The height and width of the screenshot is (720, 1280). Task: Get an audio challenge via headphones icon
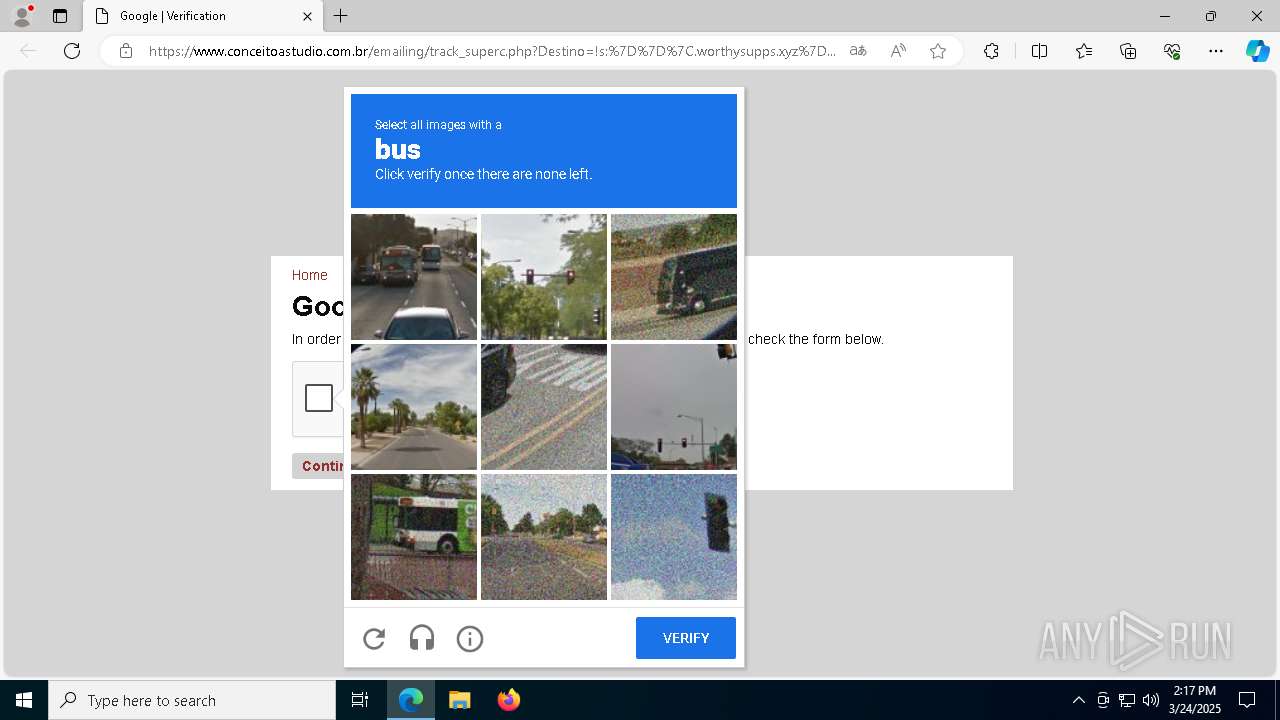(x=422, y=638)
